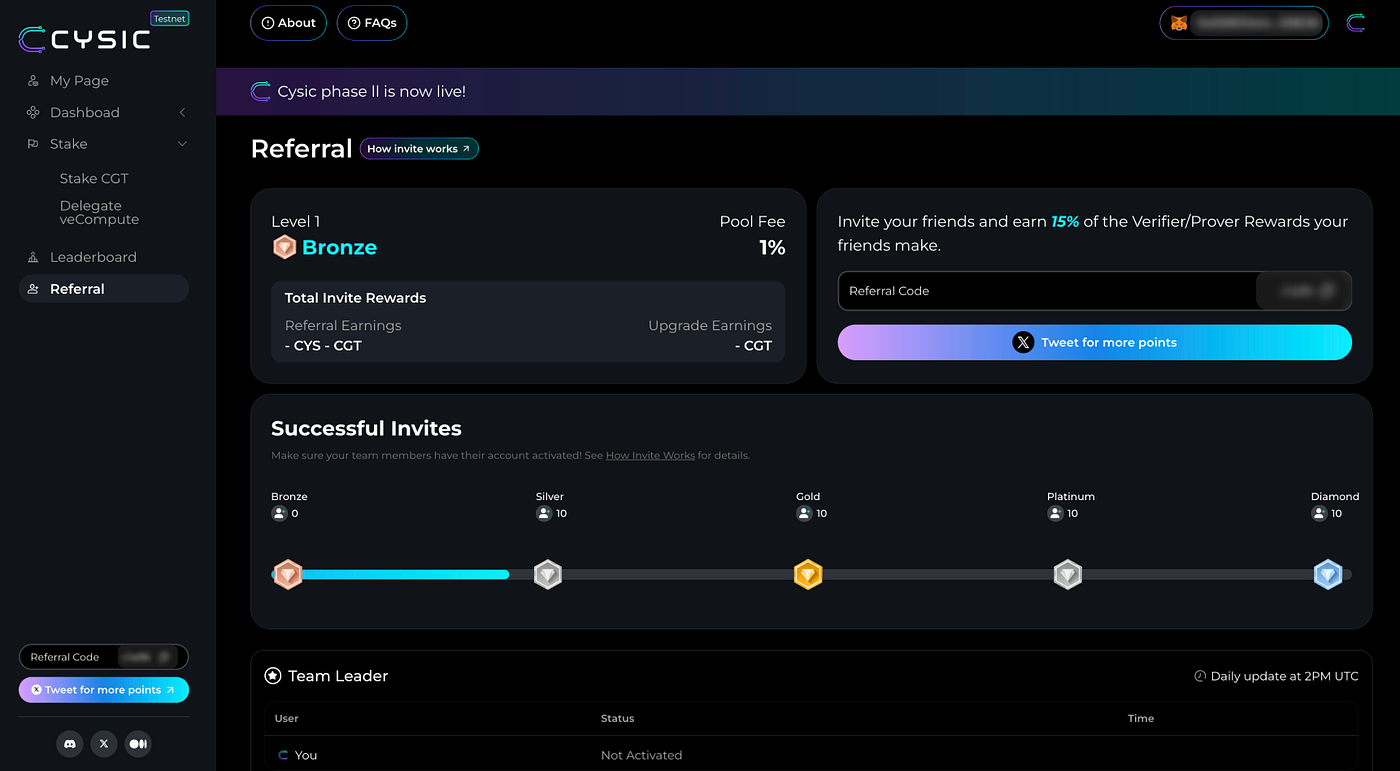Click the Gold tier badge on progress bar
The image size is (1400, 771).
[x=808, y=574]
